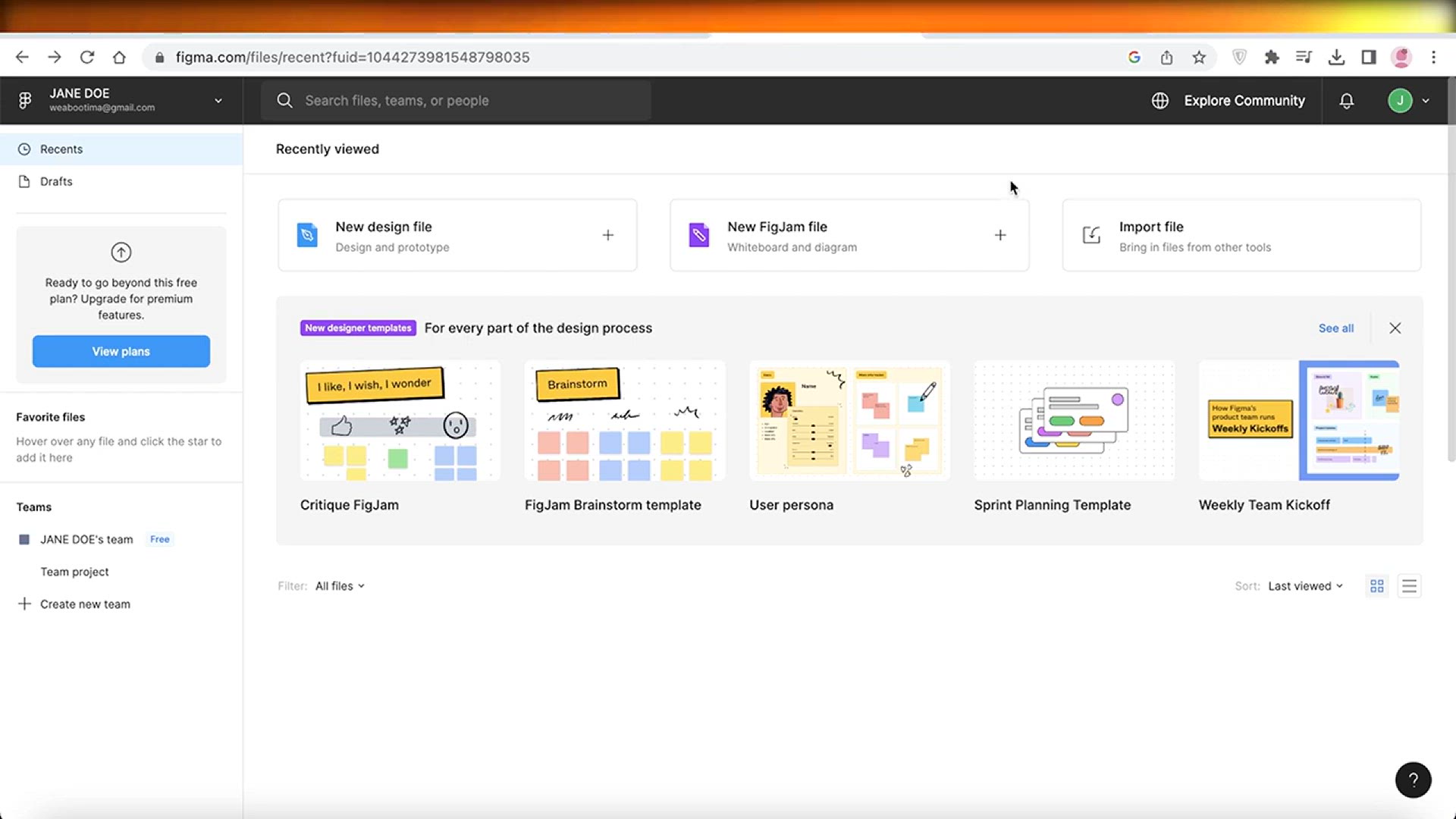Click See all templates link
This screenshot has width=1456, height=819.
click(x=1335, y=328)
